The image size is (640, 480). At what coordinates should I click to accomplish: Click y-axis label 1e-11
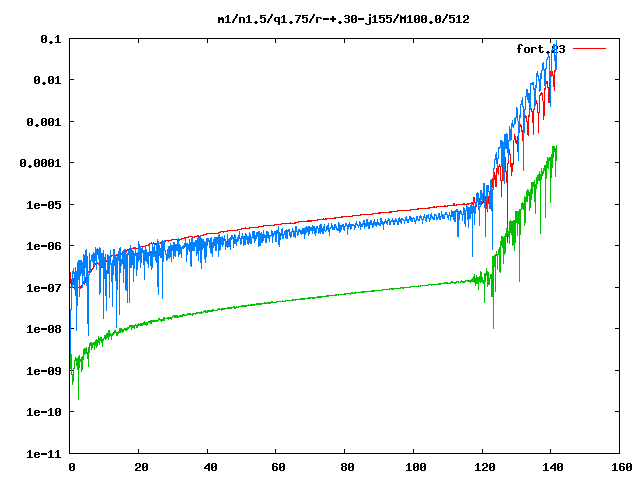coord(44,454)
